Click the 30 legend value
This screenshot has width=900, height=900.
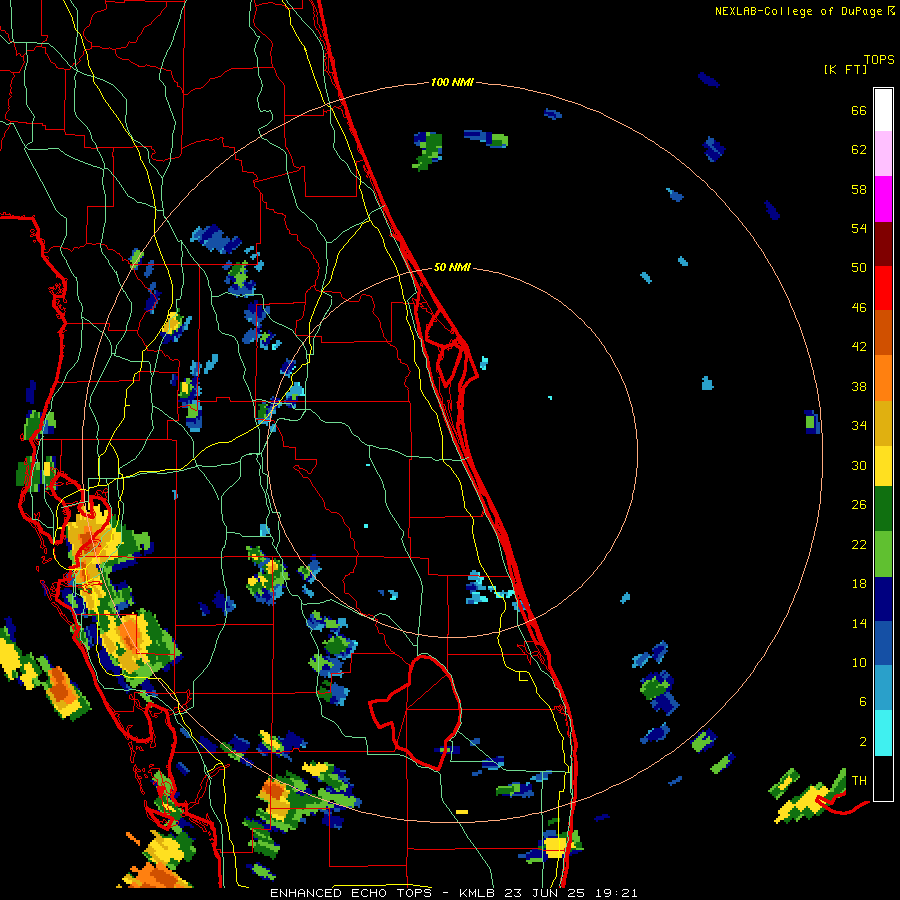859,465
